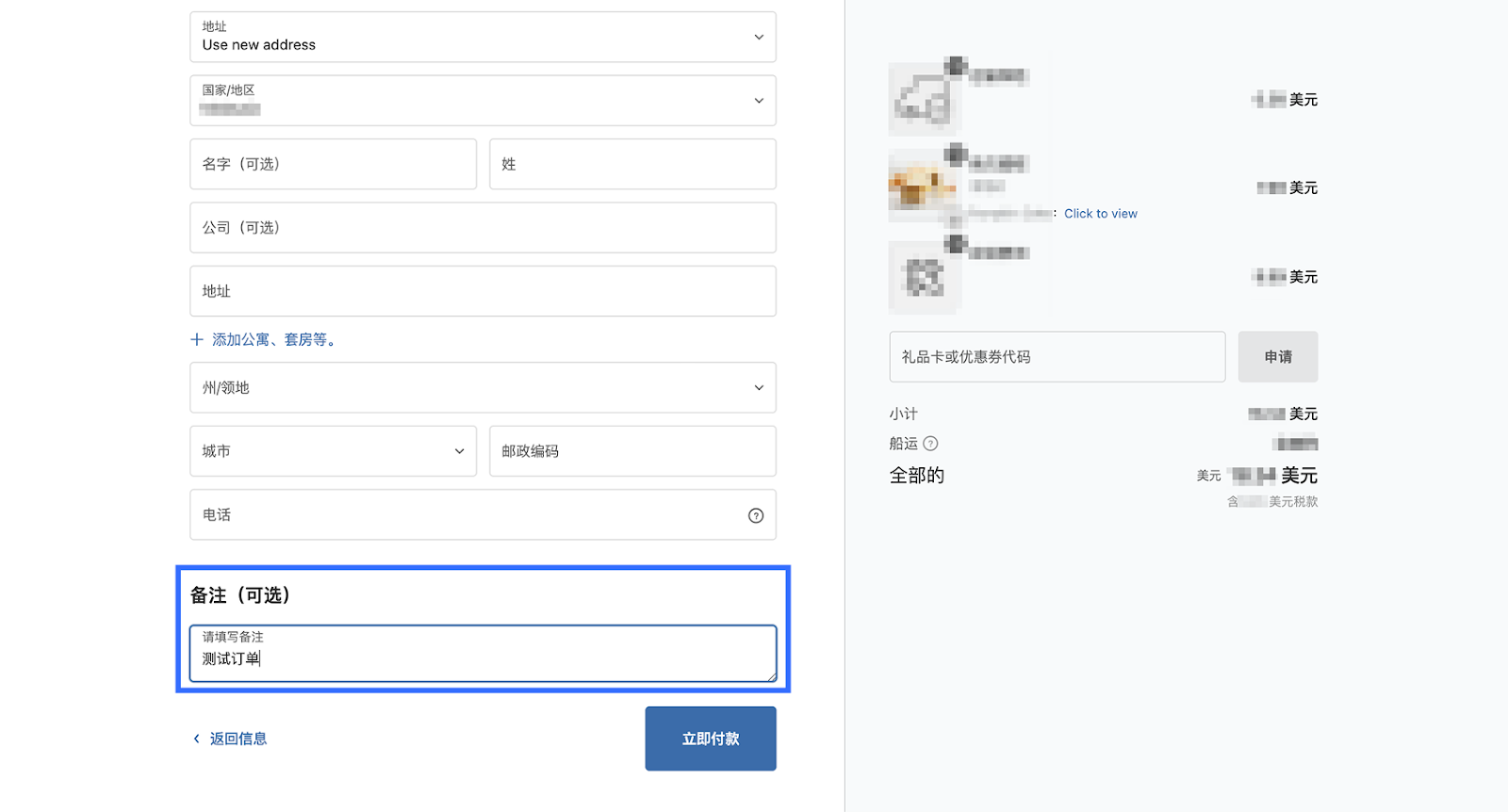Click the second product thumbnail in cart
The width and height of the screenshot is (1508, 812).
coord(924,187)
